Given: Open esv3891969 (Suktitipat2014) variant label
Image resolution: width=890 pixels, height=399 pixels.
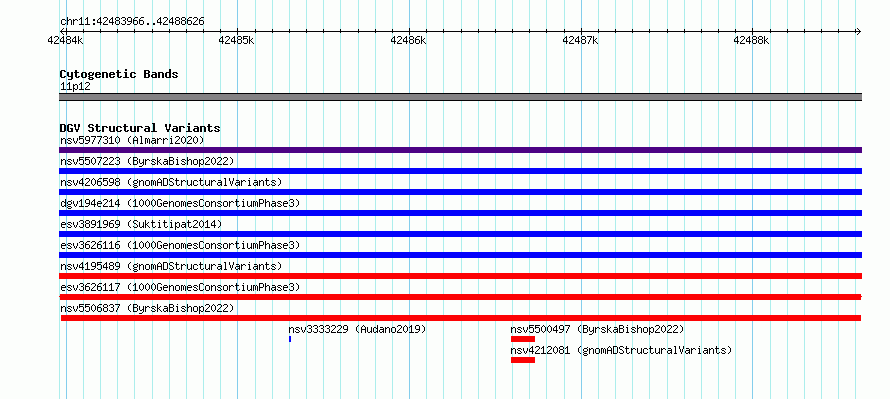Looking at the screenshot, I should click(141, 224).
